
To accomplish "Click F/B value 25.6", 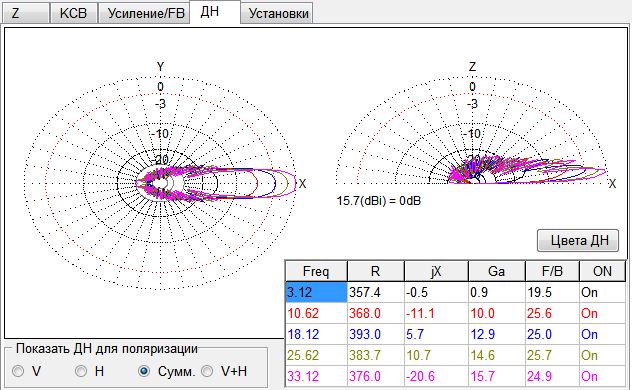I will [552, 313].
